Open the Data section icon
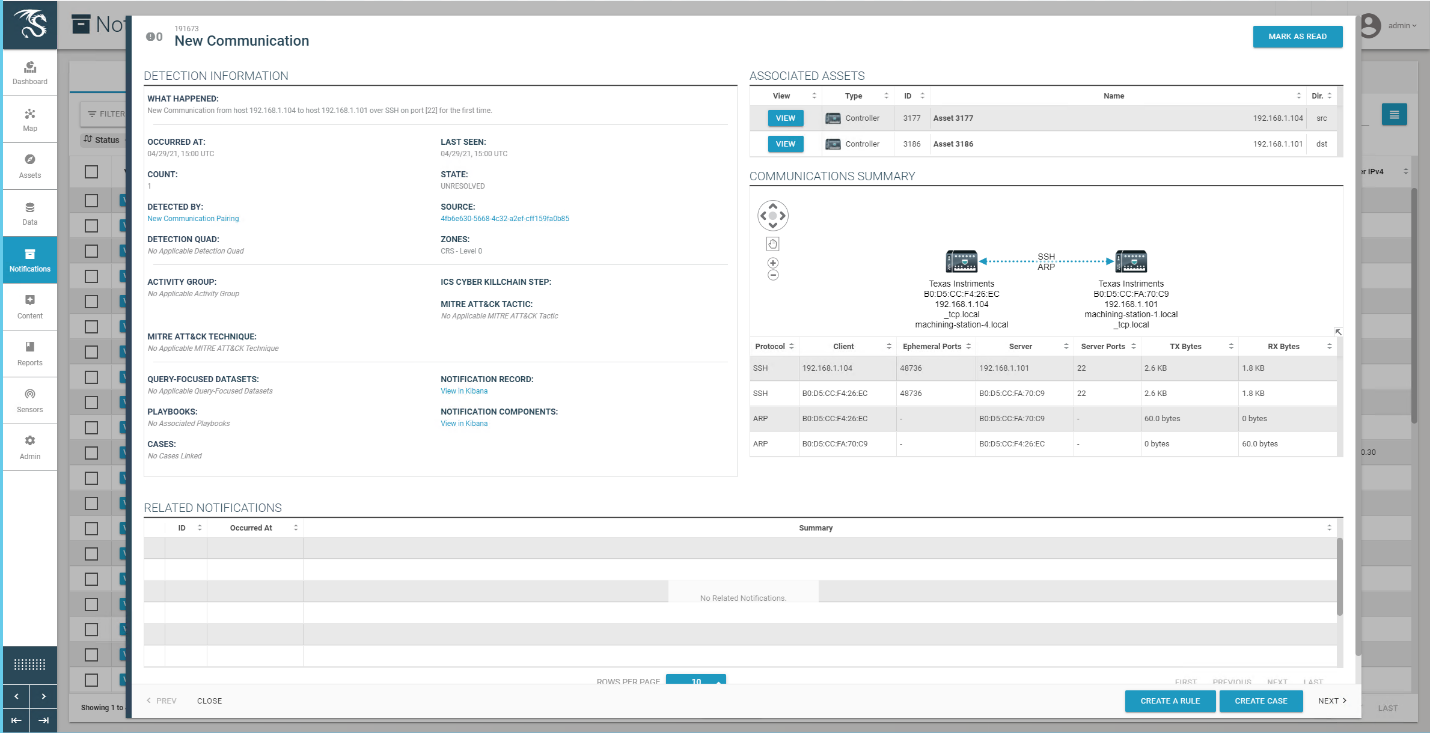The height and width of the screenshot is (733, 1430). 30,213
